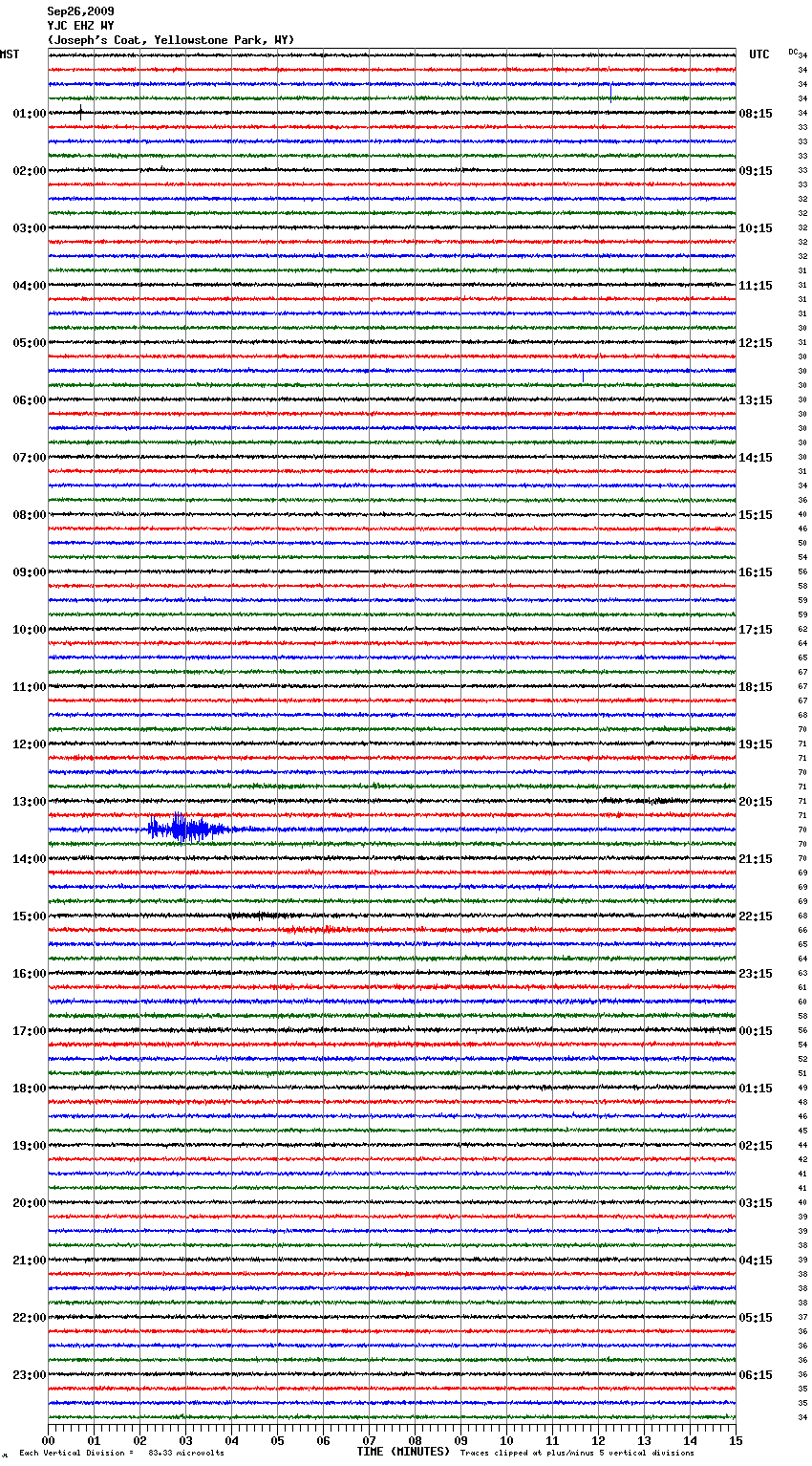The image size is (812, 1466).
Task: Click the 17:15 UTC time label
Action: (x=756, y=630)
